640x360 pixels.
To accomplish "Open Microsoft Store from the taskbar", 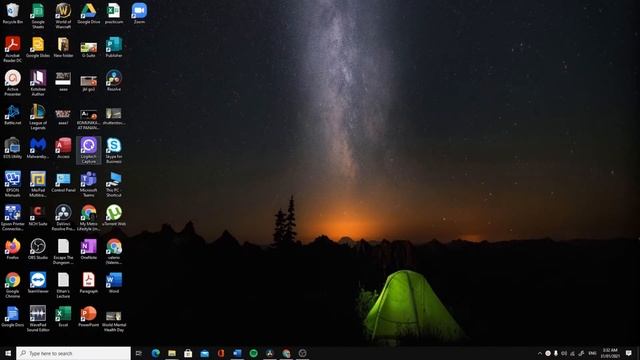I will point(188,353).
